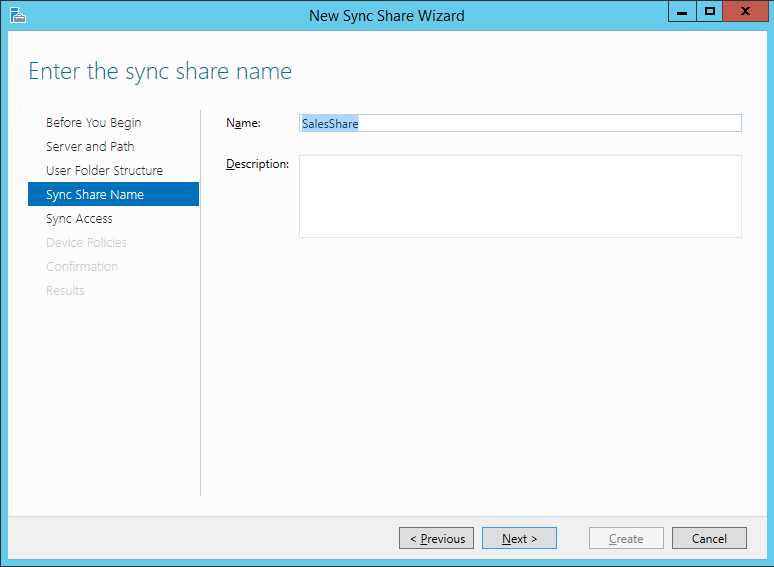Click the Confirmation step in the sidebar
Viewport: 774px width, 567px height.
click(x=82, y=267)
